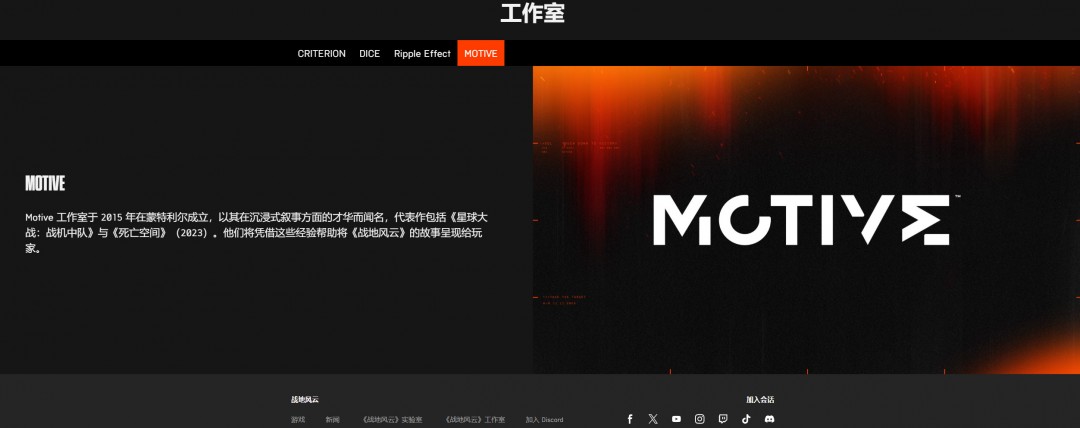Image resolution: width=1080 pixels, height=428 pixels.
Task: Click the large MOTIVE logo banner image
Action: pyautogui.click(x=807, y=220)
